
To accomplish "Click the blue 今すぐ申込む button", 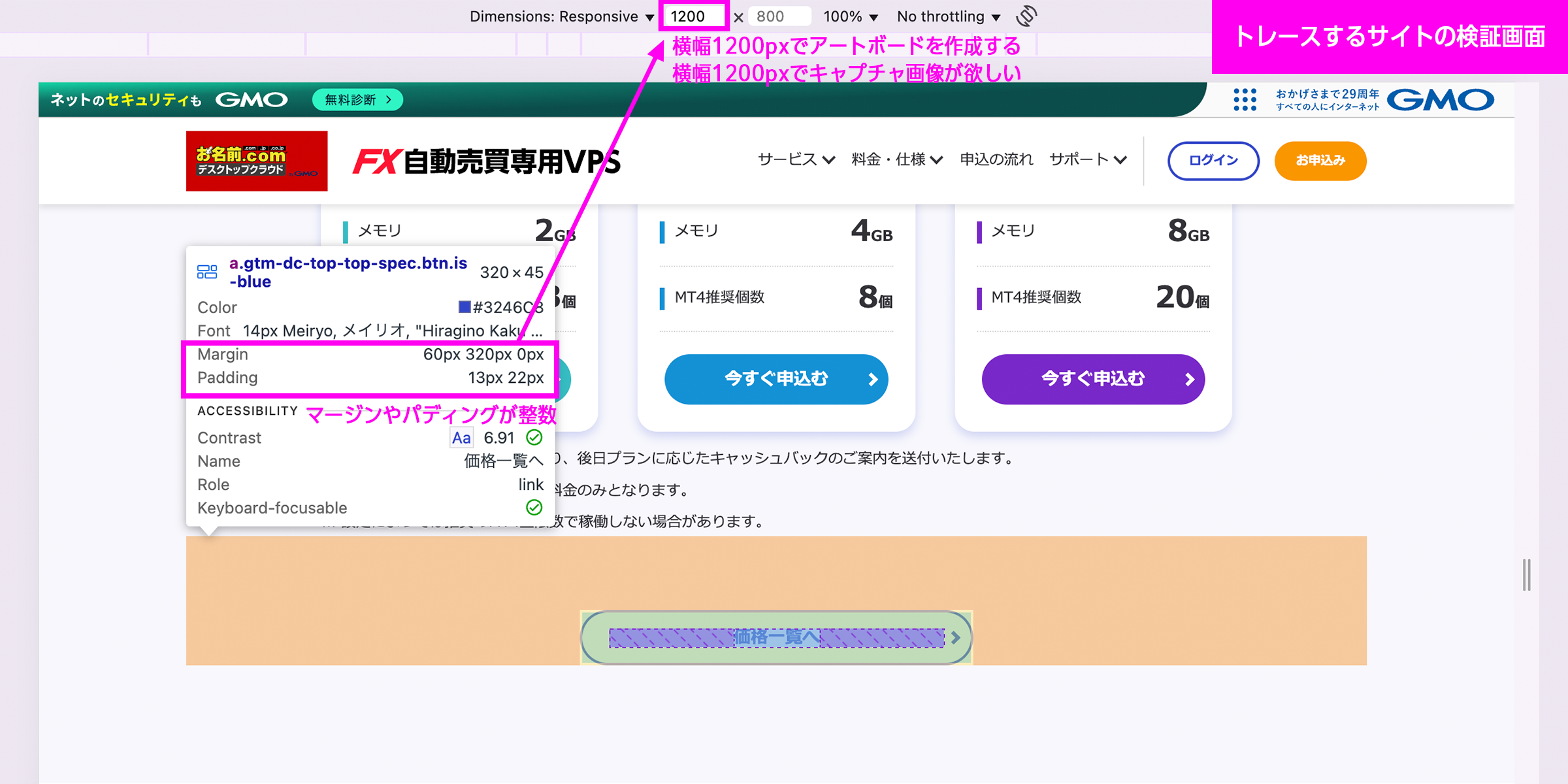I will 776,379.
